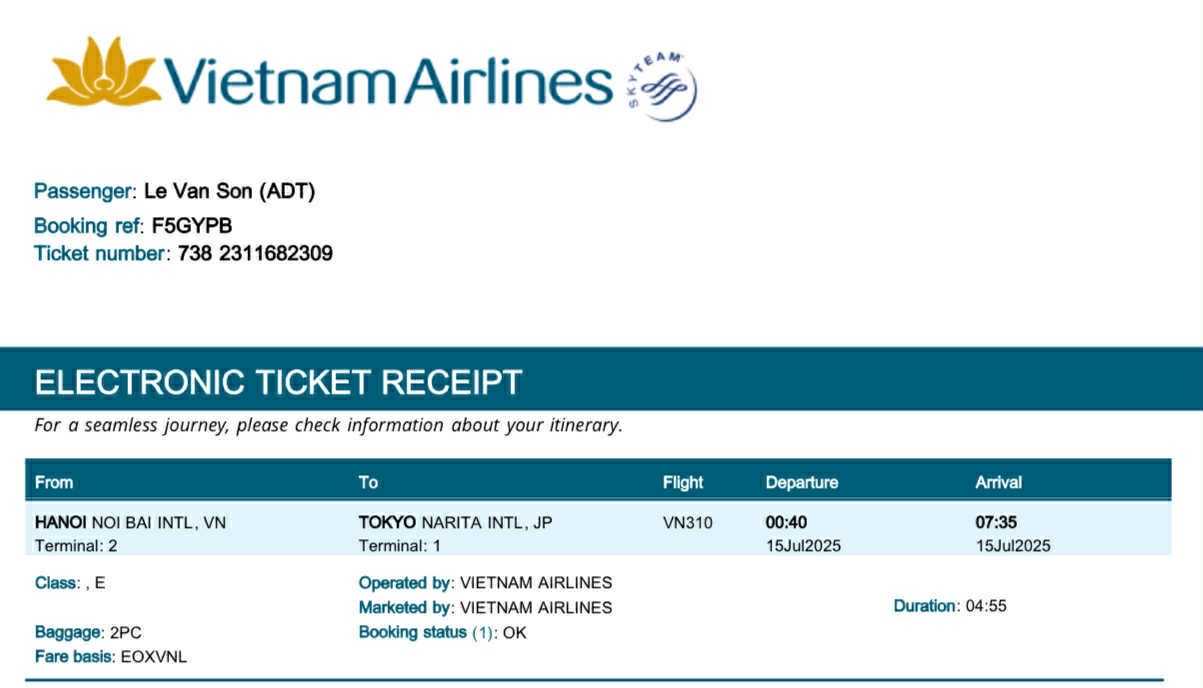The height and width of the screenshot is (688, 1203).
Task: Click flight number VN310
Action: pos(688,522)
